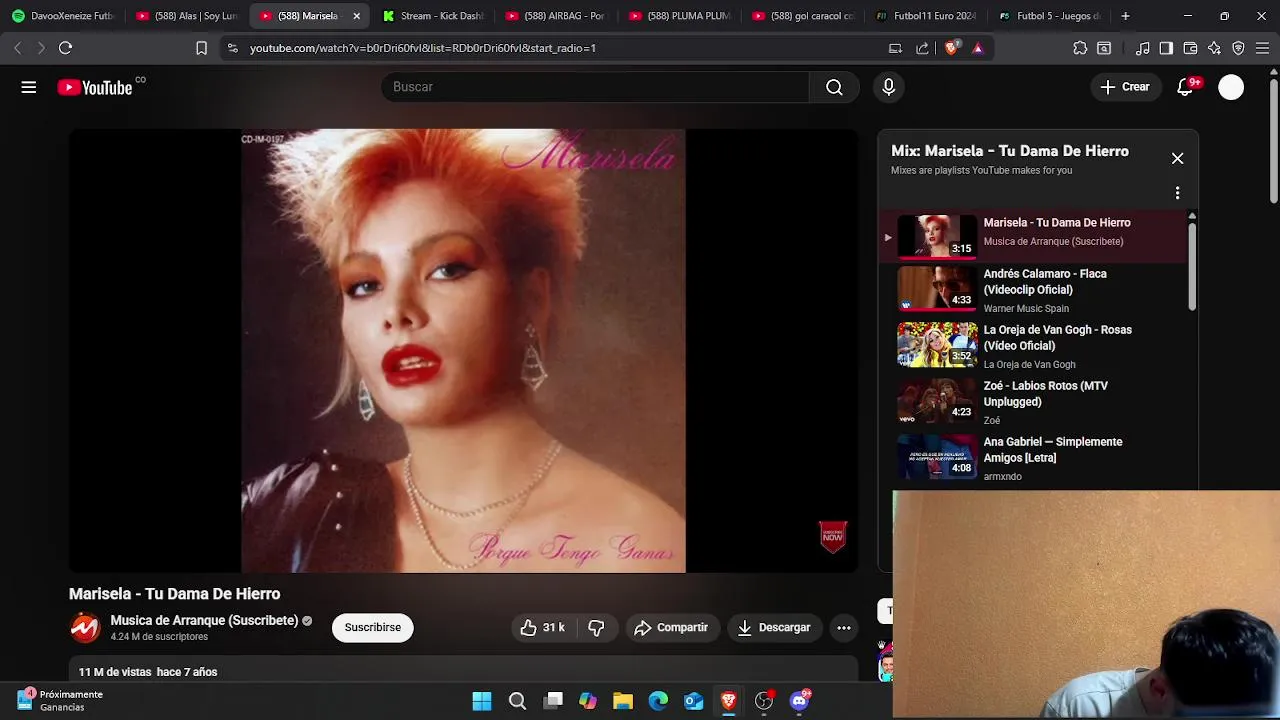Click share icon in address bar

(x=922, y=48)
